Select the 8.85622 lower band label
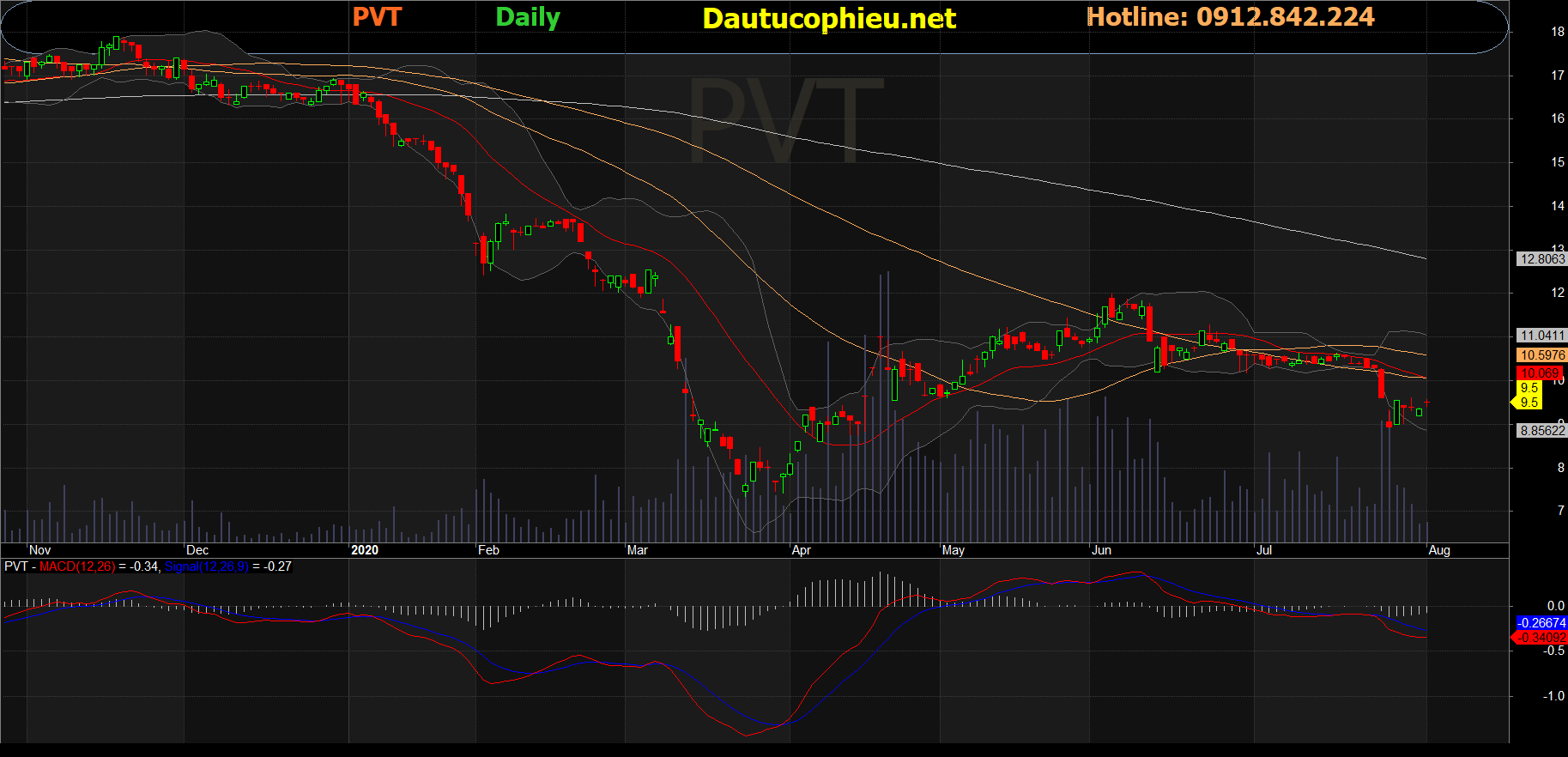Screen dimensions: 1568x757 [x=1541, y=431]
